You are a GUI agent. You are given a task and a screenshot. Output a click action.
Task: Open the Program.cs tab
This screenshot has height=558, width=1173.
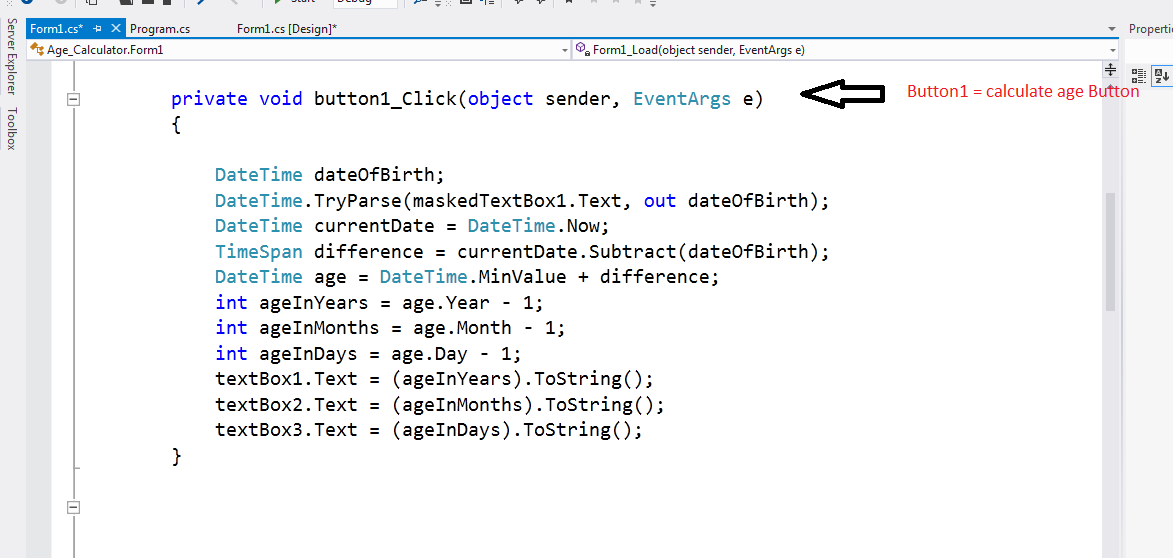[x=159, y=28]
